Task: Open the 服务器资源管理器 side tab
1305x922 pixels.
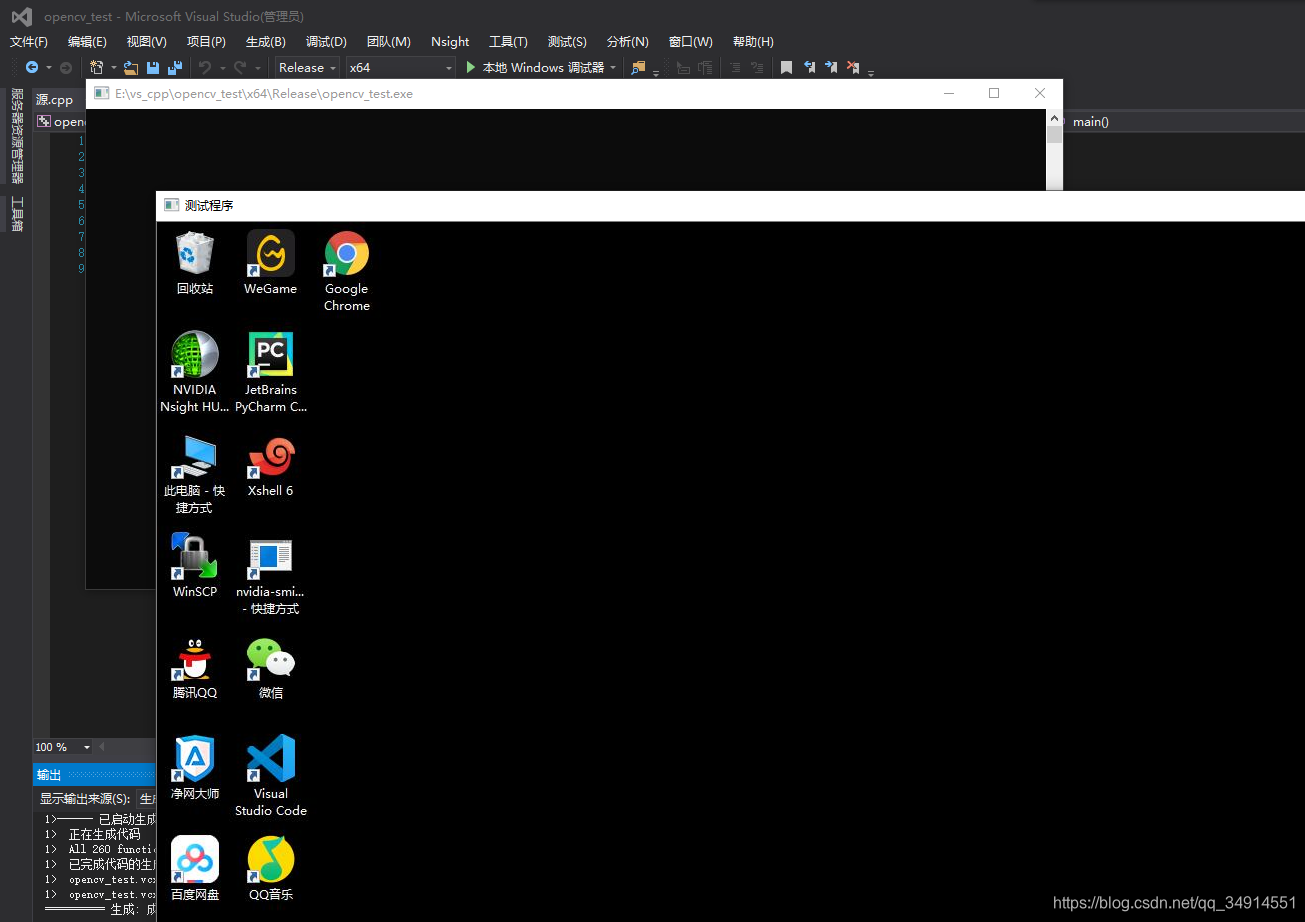Action: click(17, 136)
